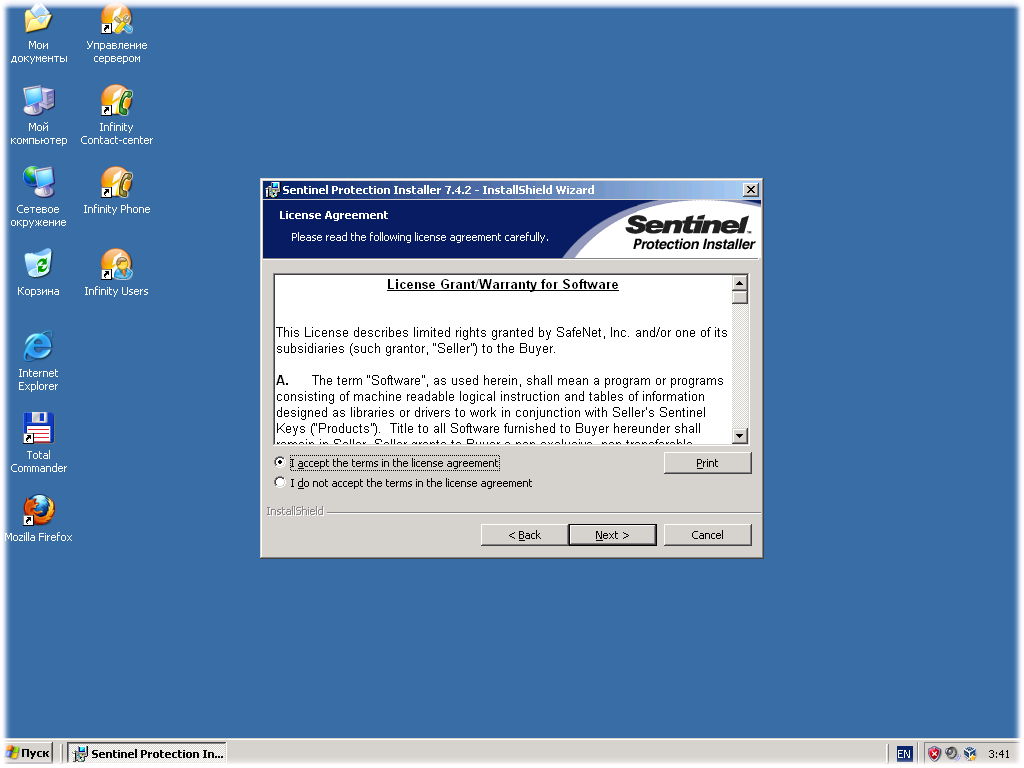Click the taskbar clock showing 3:41
The height and width of the screenshot is (768, 1024).
click(999, 754)
